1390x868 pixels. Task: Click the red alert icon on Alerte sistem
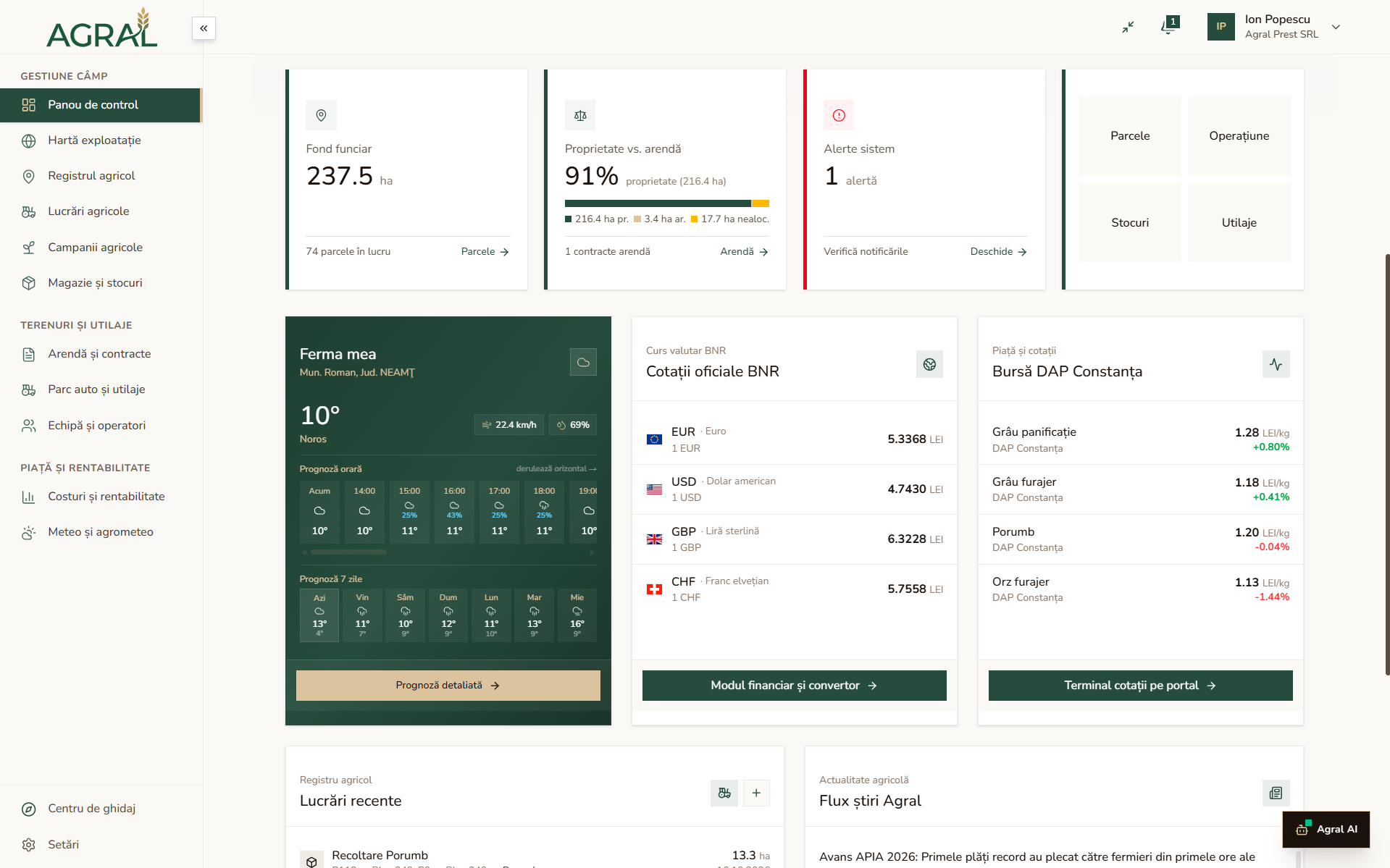pyautogui.click(x=839, y=115)
